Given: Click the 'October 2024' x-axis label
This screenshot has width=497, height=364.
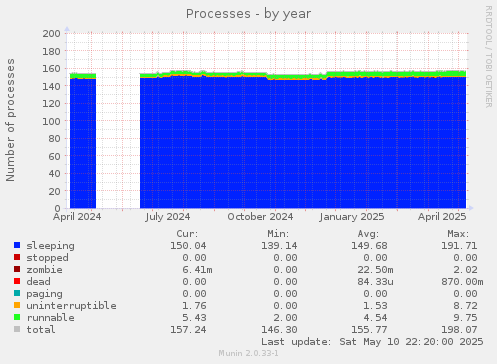Looking at the screenshot, I should [260, 217].
